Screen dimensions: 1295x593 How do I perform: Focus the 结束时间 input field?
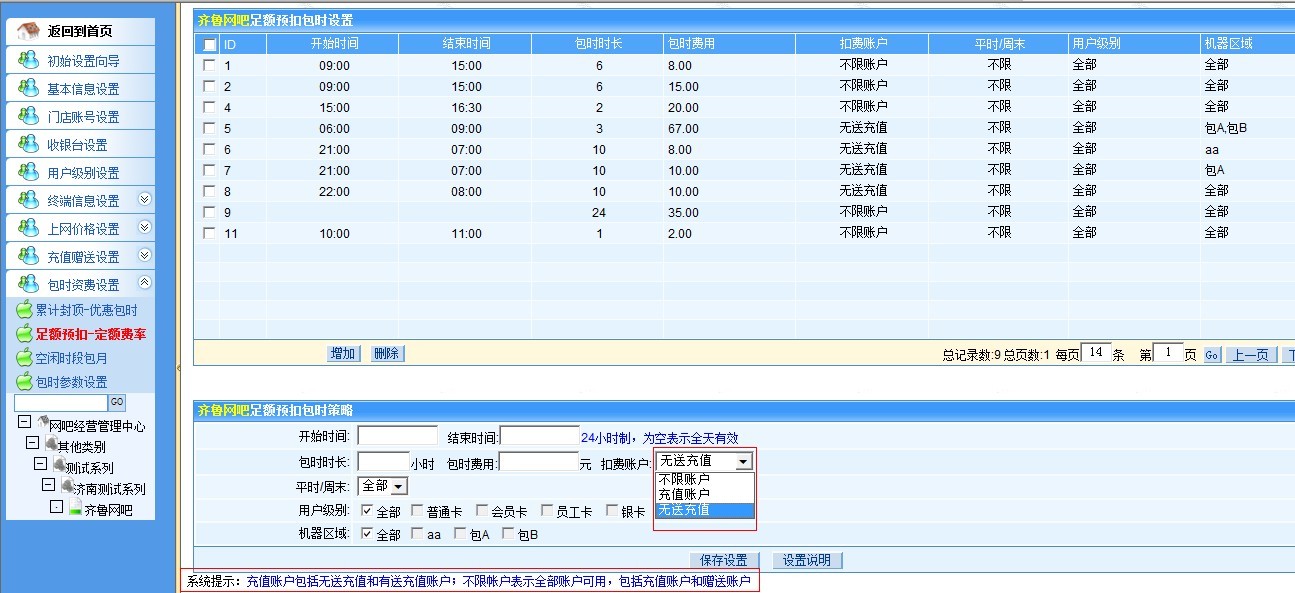pos(540,436)
